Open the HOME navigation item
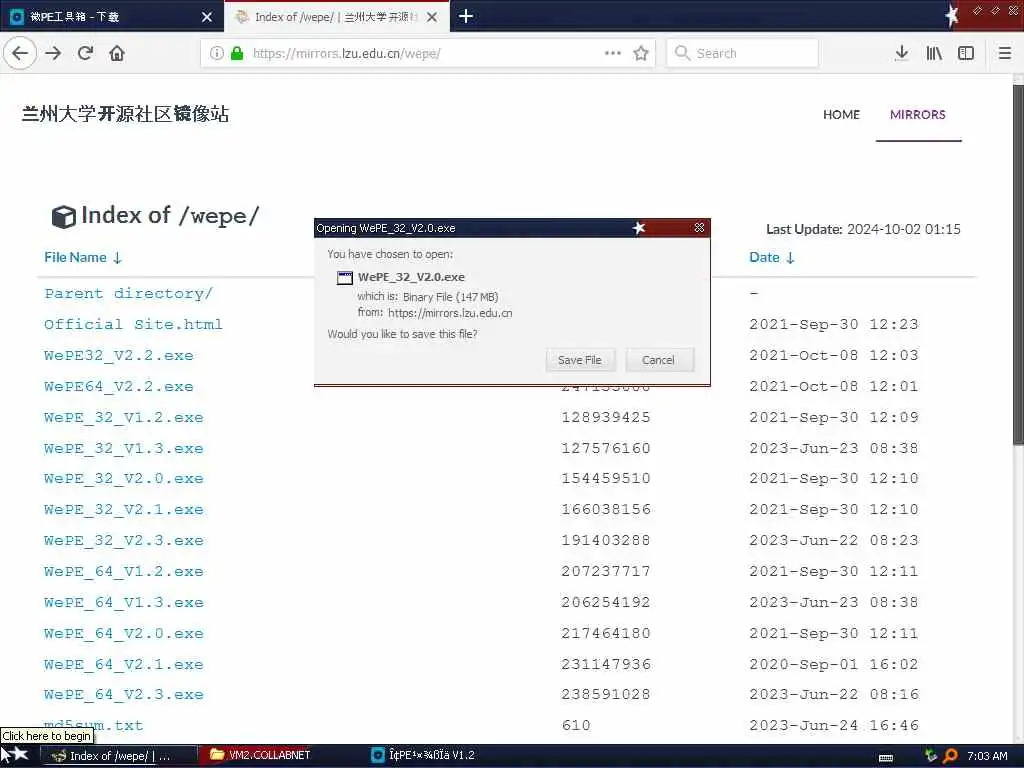The height and width of the screenshot is (768, 1024). click(841, 114)
